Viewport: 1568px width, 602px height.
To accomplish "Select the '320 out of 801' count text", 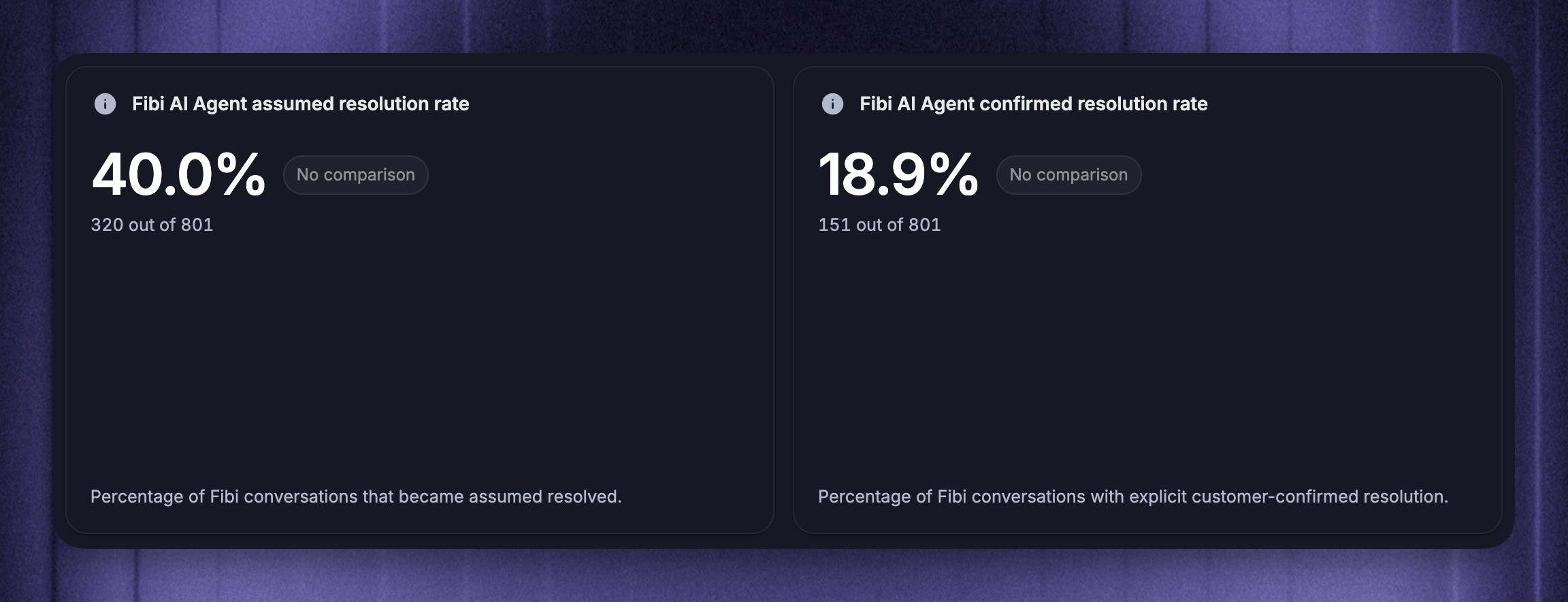I will click(x=152, y=225).
